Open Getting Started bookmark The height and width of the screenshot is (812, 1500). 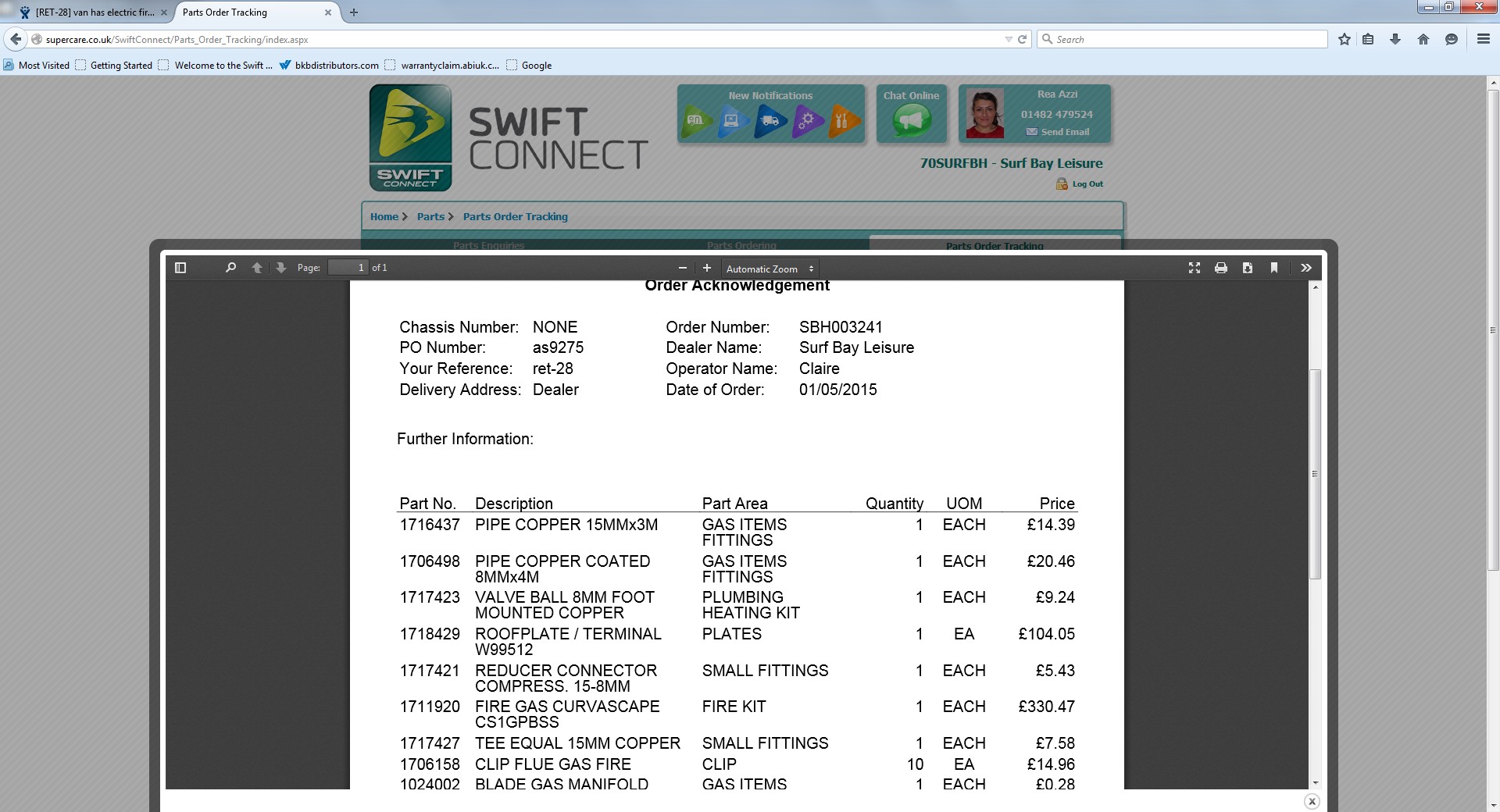pyautogui.click(x=114, y=66)
